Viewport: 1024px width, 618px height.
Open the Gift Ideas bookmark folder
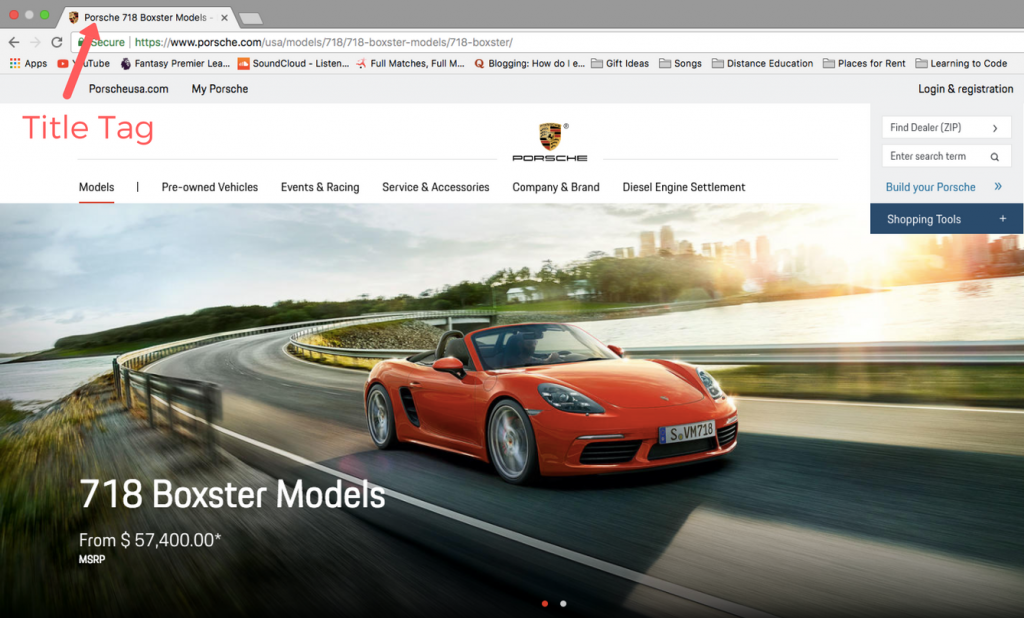click(x=620, y=63)
